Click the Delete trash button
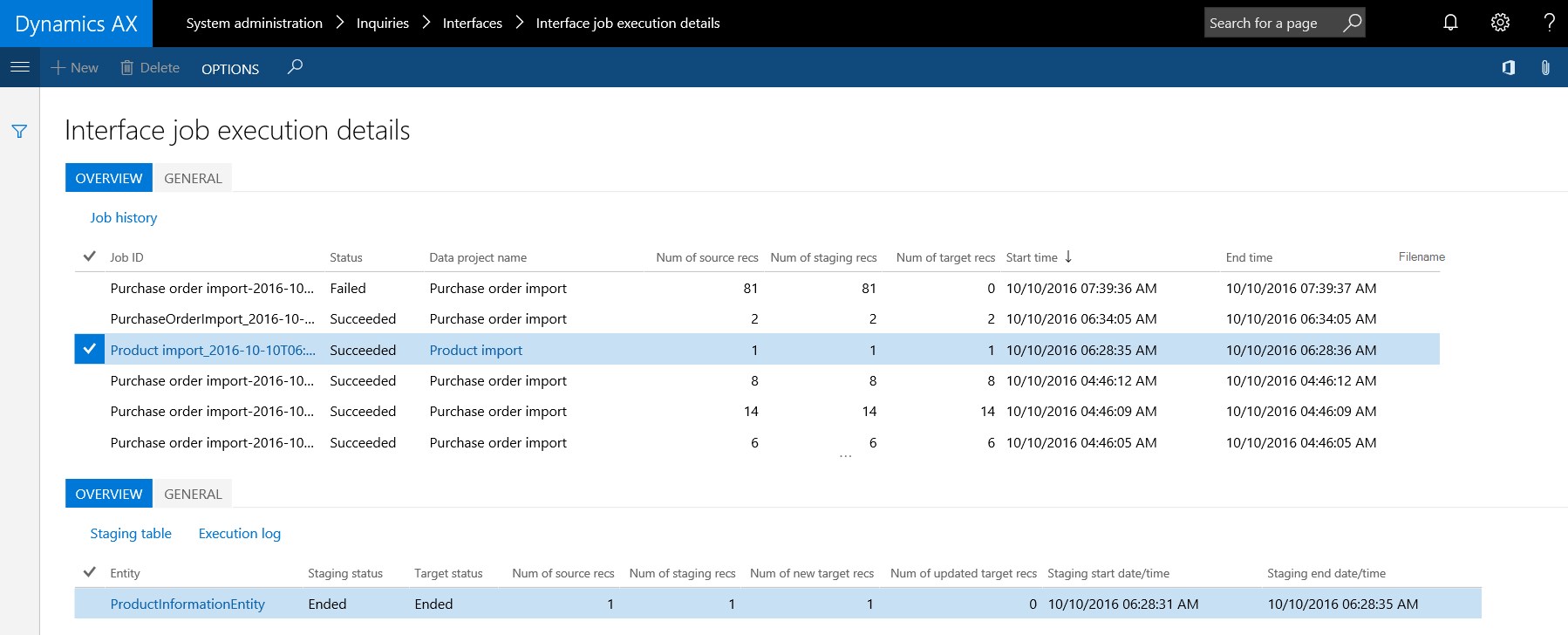Viewport: 1568px width, 635px height. pyautogui.click(x=150, y=67)
